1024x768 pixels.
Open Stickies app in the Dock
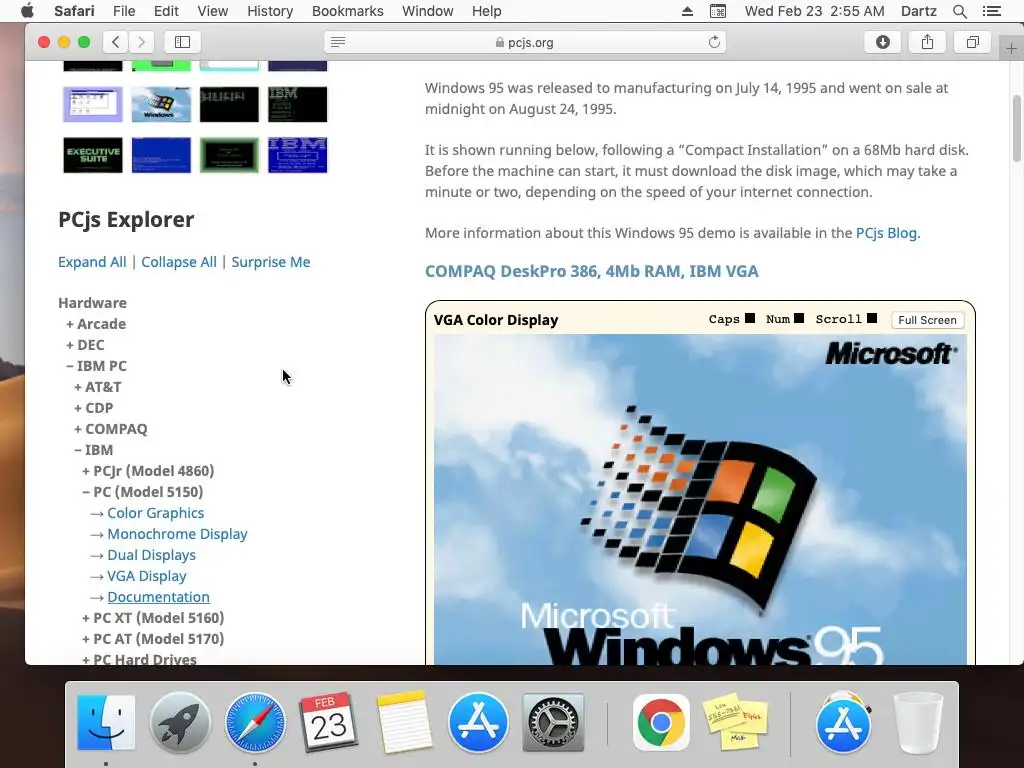pos(735,722)
